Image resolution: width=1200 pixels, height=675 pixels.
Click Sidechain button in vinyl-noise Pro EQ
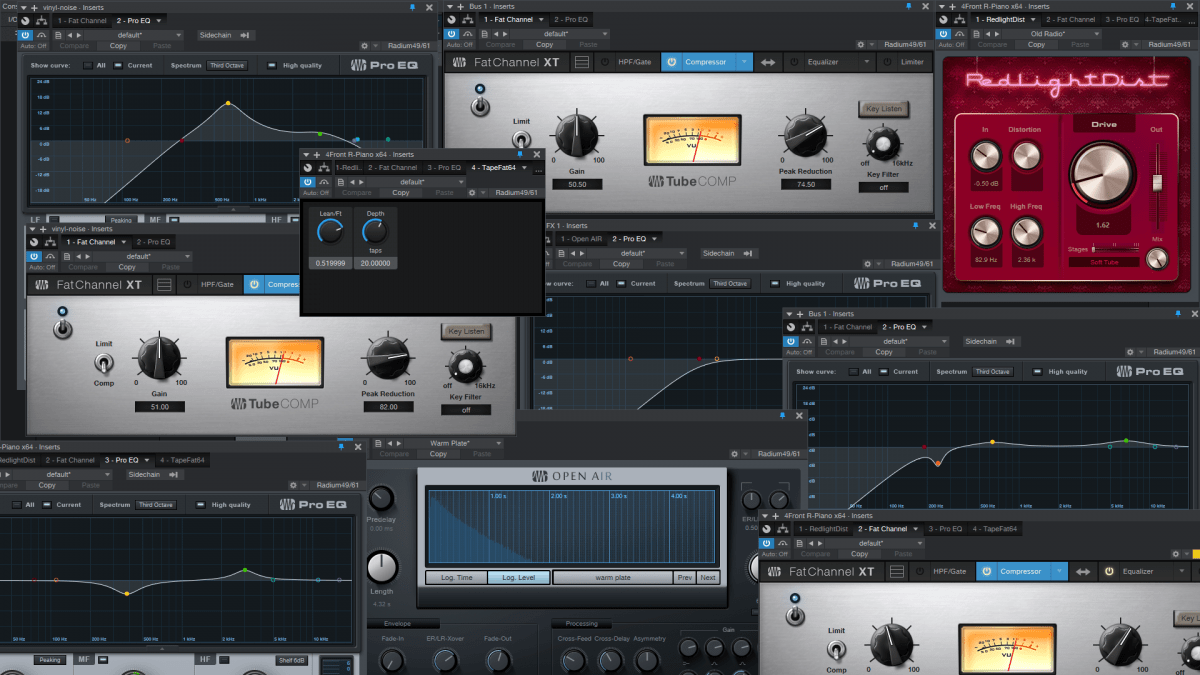[x=225, y=35]
